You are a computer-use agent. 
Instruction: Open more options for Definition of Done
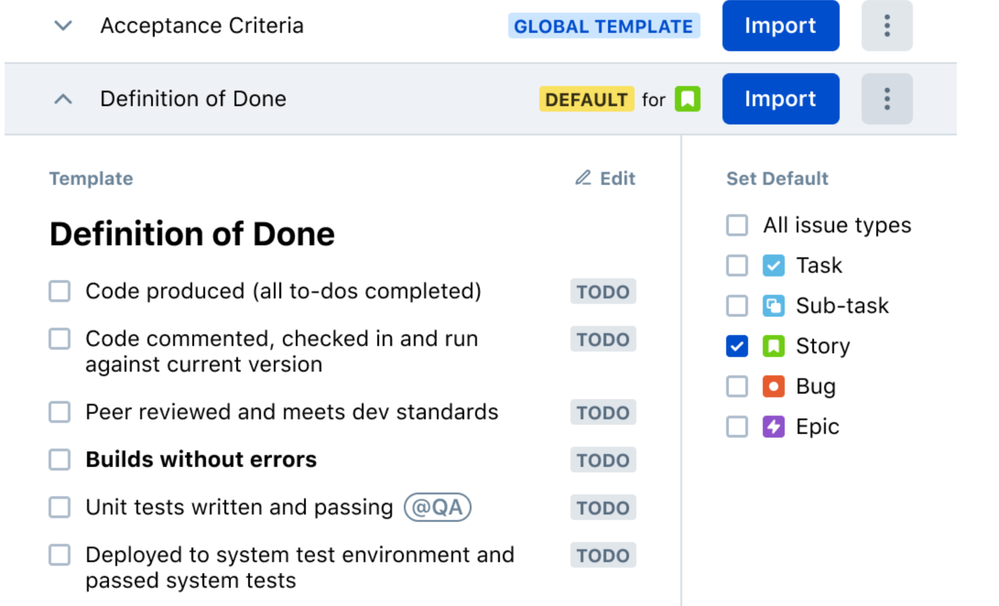[886, 99]
